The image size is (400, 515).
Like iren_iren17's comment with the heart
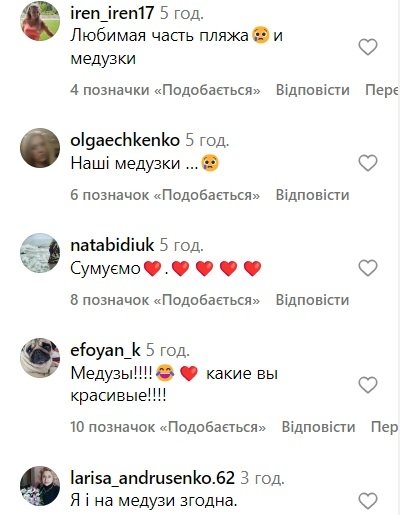tap(368, 47)
